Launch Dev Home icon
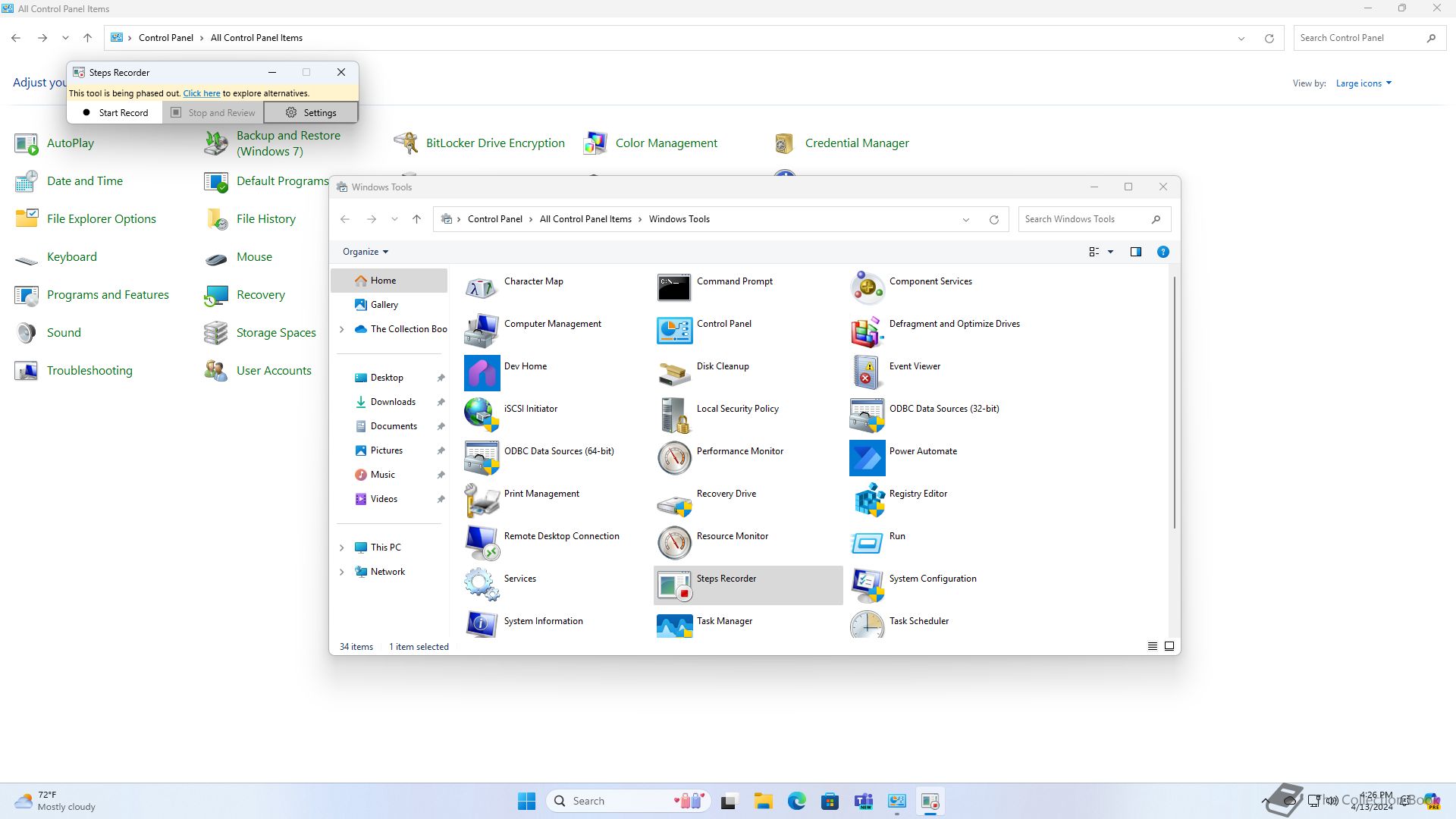 pos(482,373)
